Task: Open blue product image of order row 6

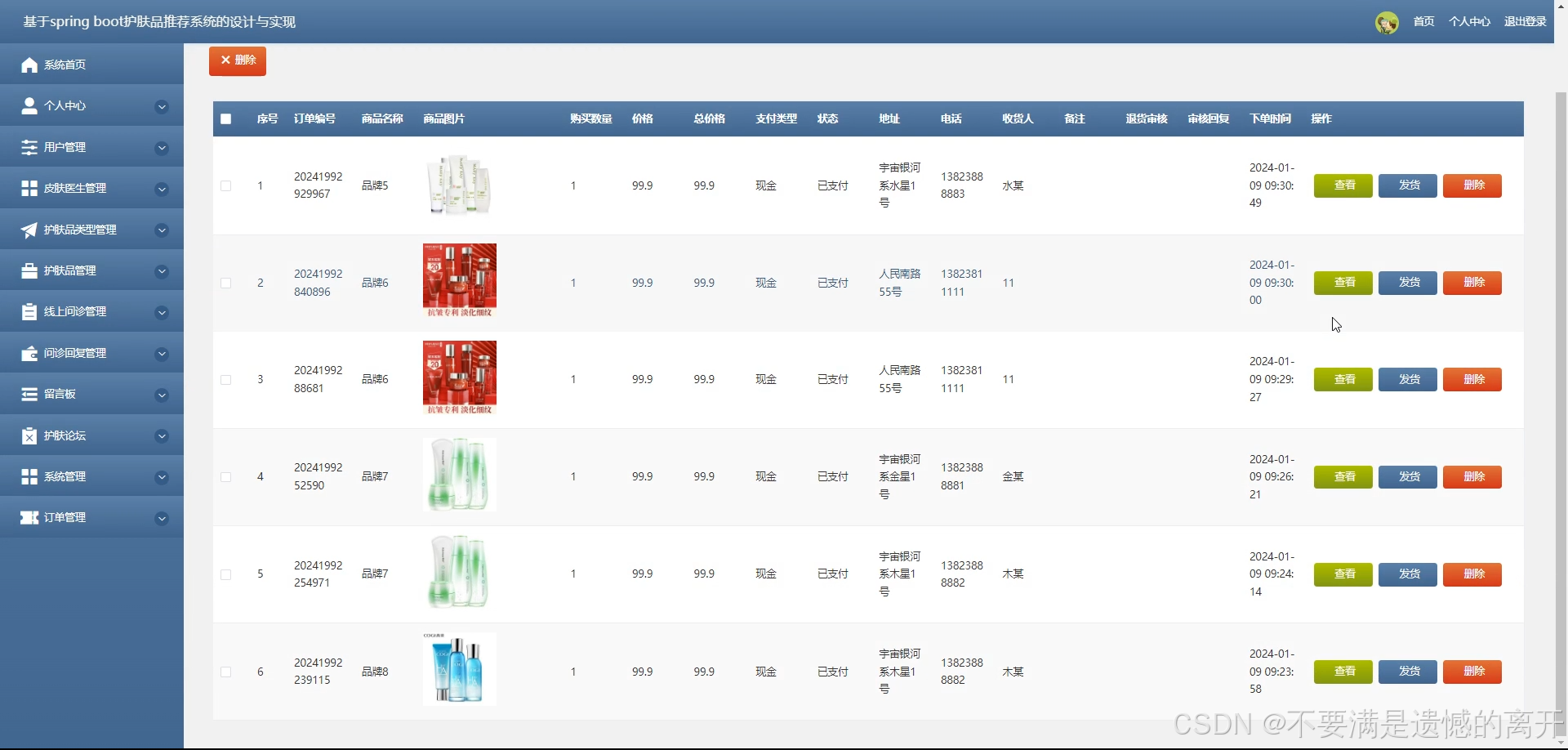Action: pos(459,669)
